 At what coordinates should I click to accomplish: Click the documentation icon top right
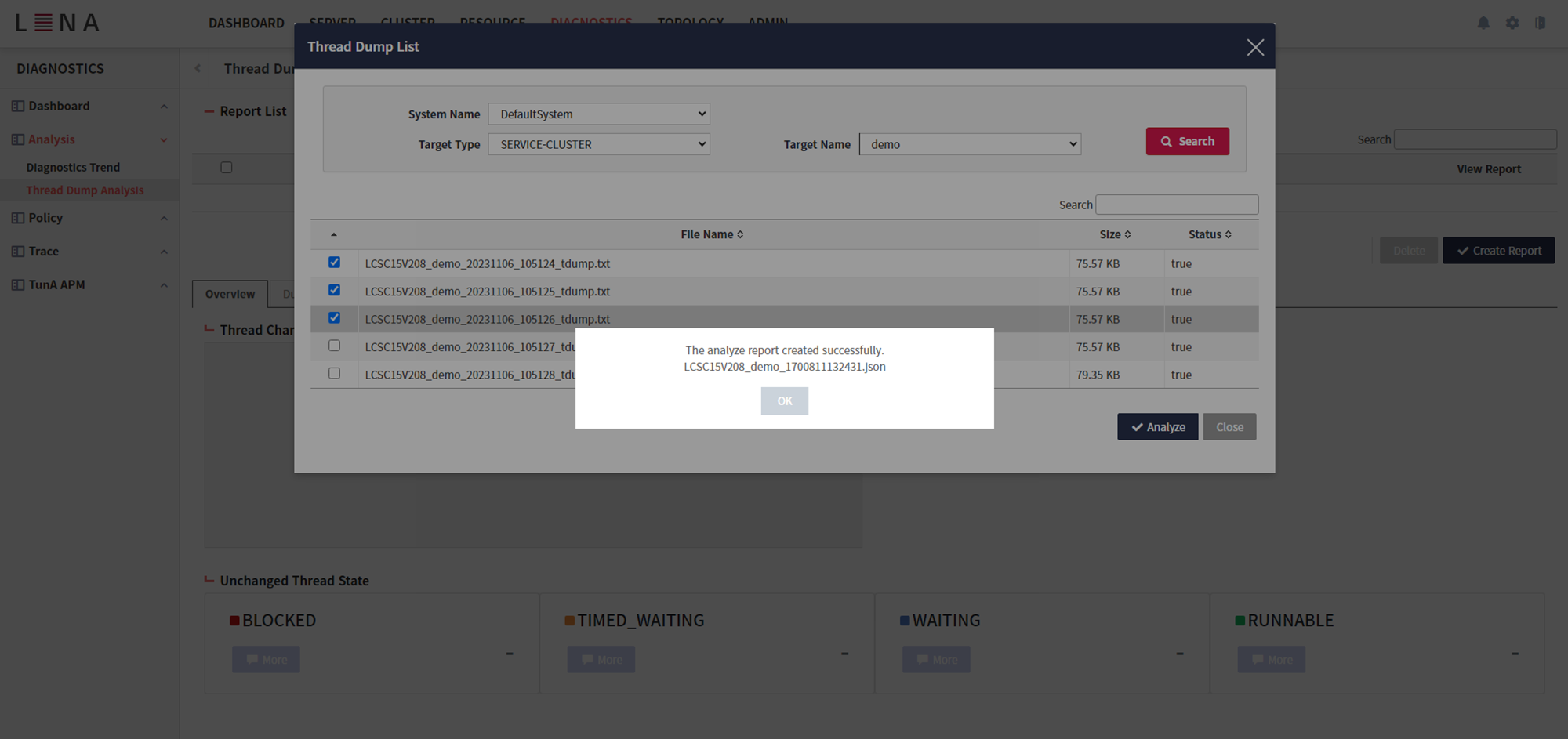[1541, 23]
